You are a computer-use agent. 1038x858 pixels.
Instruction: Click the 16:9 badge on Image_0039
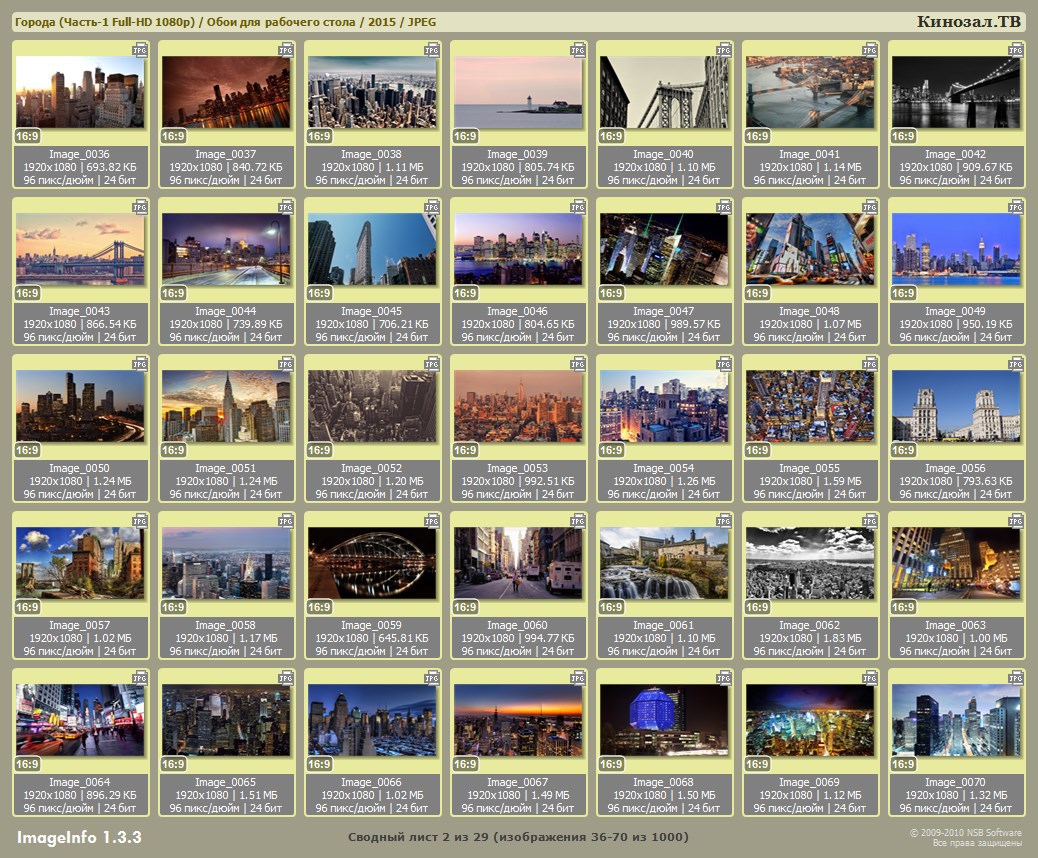[465, 136]
